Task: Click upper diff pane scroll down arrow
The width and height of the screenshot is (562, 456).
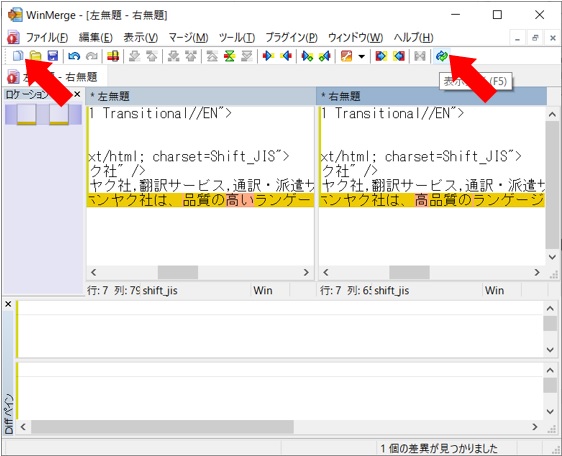Action: [x=550, y=350]
